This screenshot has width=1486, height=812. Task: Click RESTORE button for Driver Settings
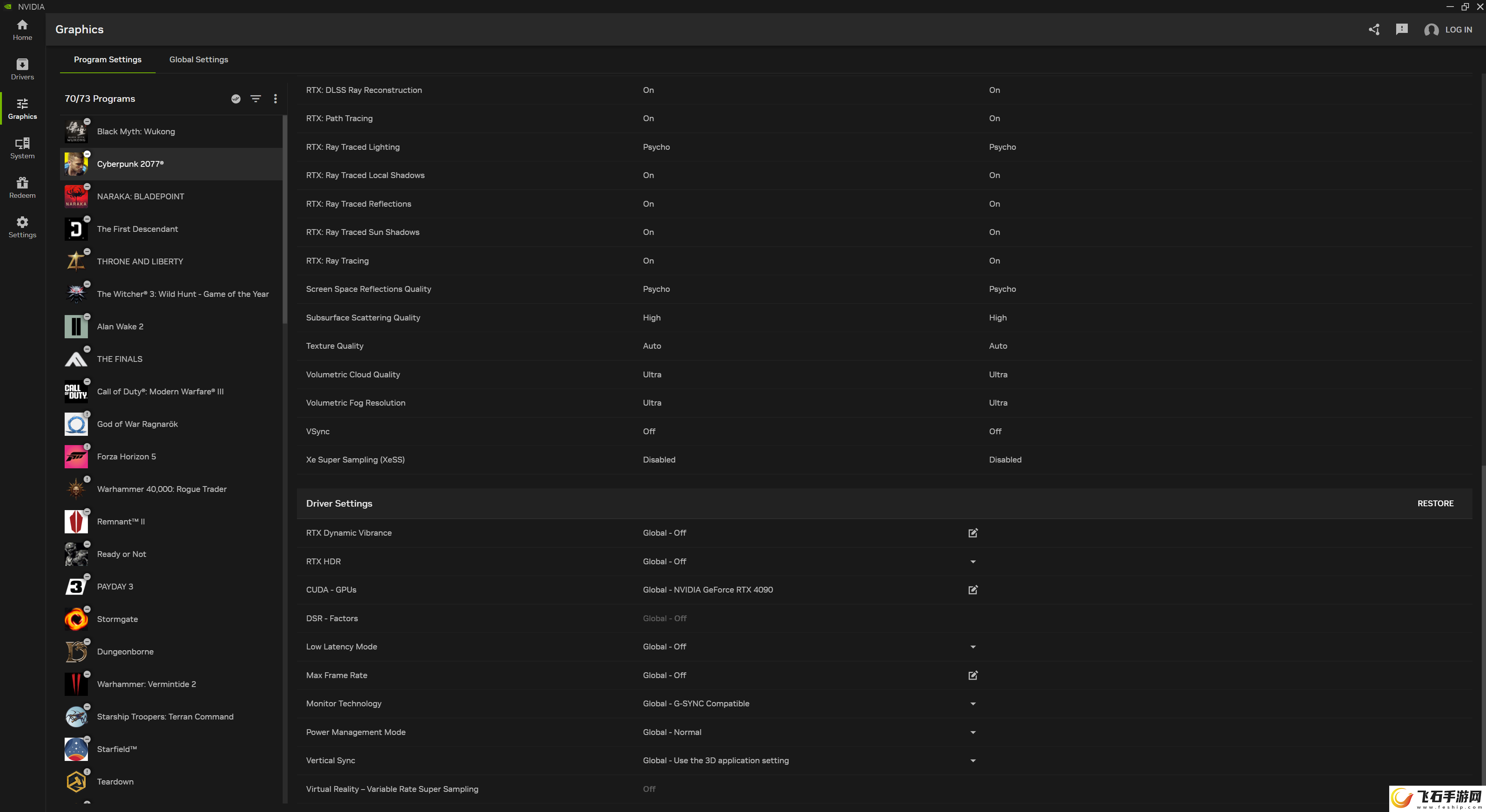click(x=1435, y=503)
